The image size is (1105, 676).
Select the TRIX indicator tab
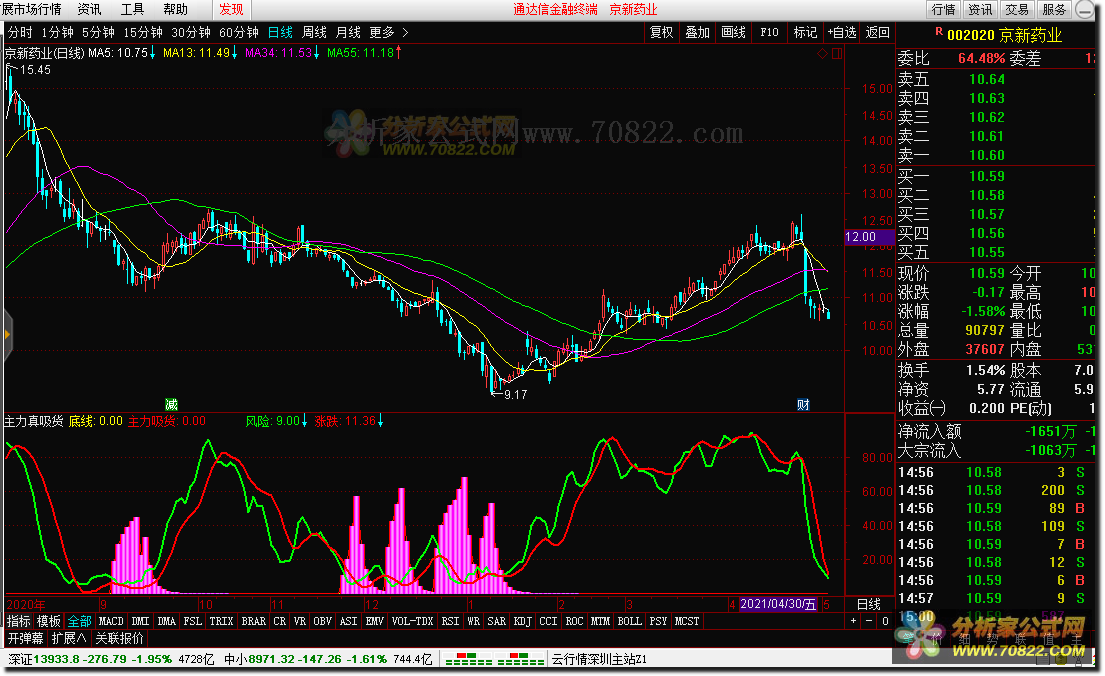pos(221,621)
